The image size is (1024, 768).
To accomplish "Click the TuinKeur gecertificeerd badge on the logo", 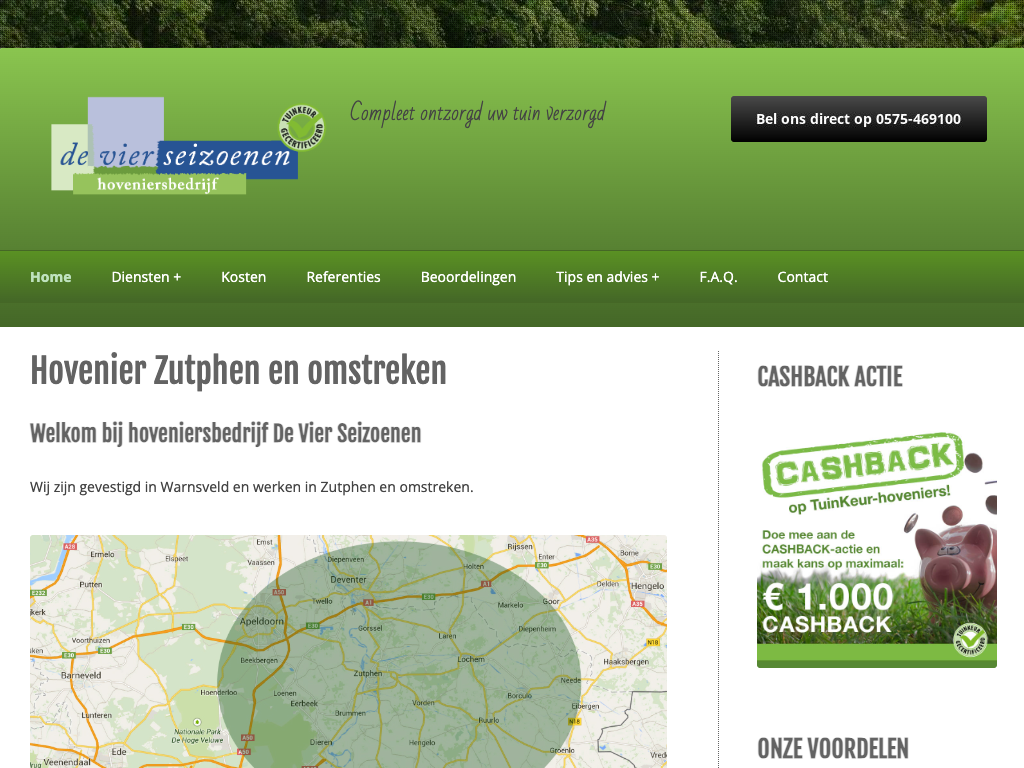I will coord(301,131).
